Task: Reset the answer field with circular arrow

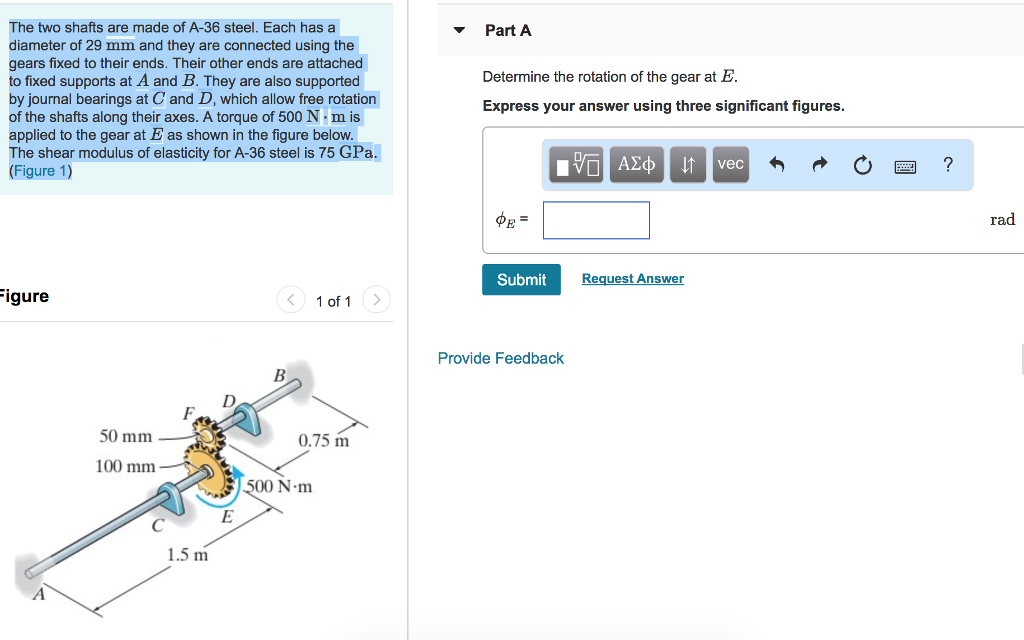Action: click(863, 166)
